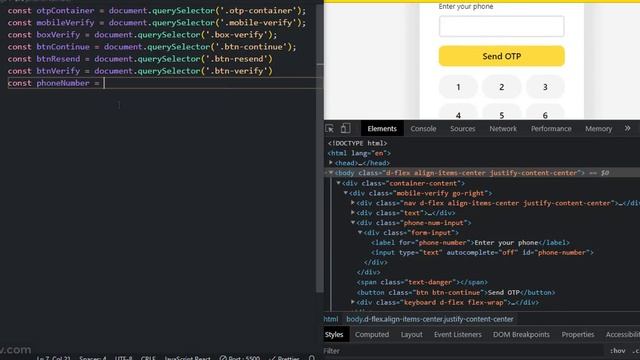Focus the Enter your phone input field
This screenshot has width=640, height=360.
tap(502, 26)
